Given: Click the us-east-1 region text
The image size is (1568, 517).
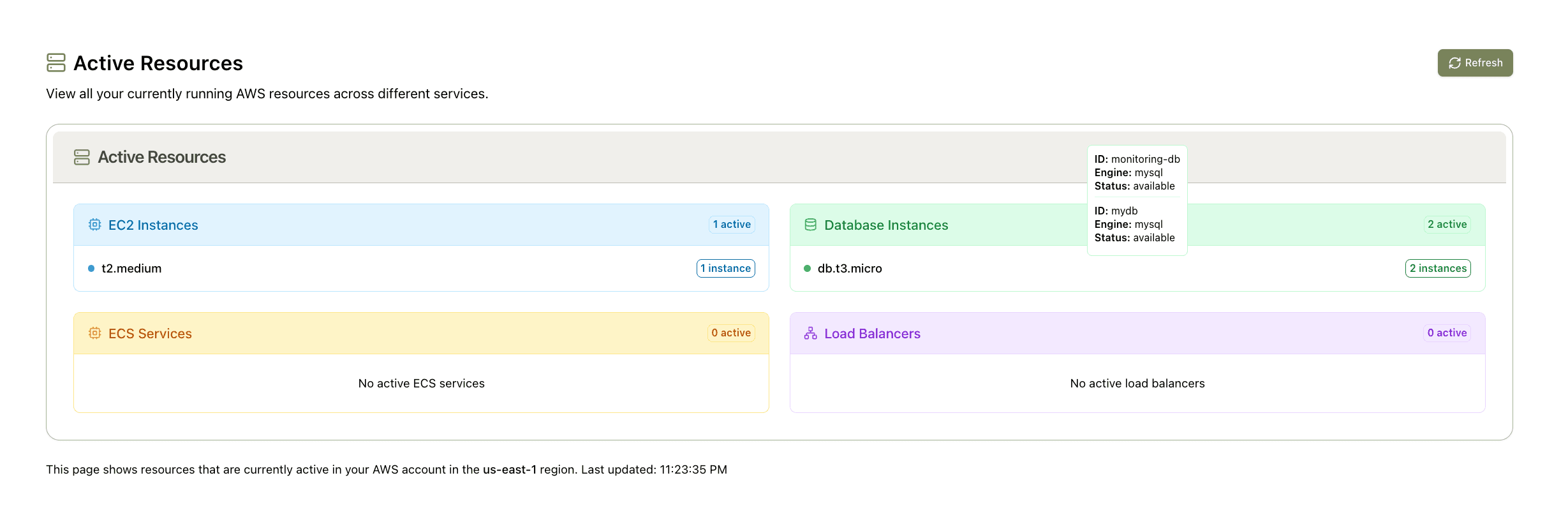Looking at the screenshot, I should click(x=510, y=470).
